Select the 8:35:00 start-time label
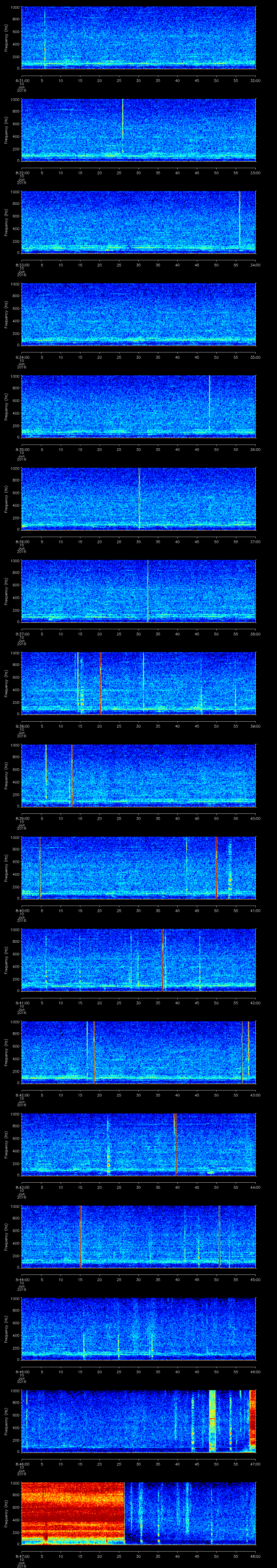277x1568 pixels. coord(22,449)
